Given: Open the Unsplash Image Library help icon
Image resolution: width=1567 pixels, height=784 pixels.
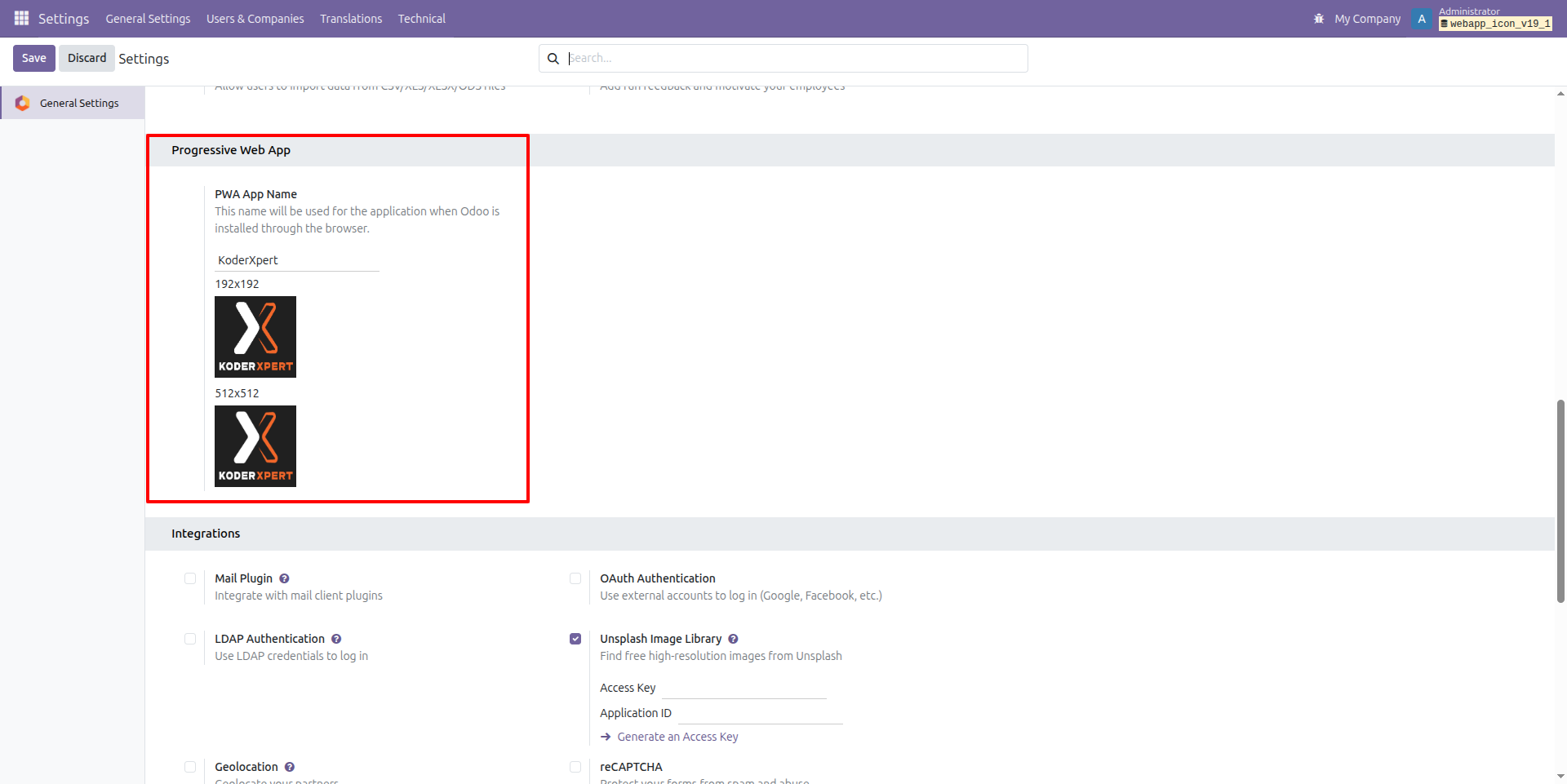Looking at the screenshot, I should point(733,639).
